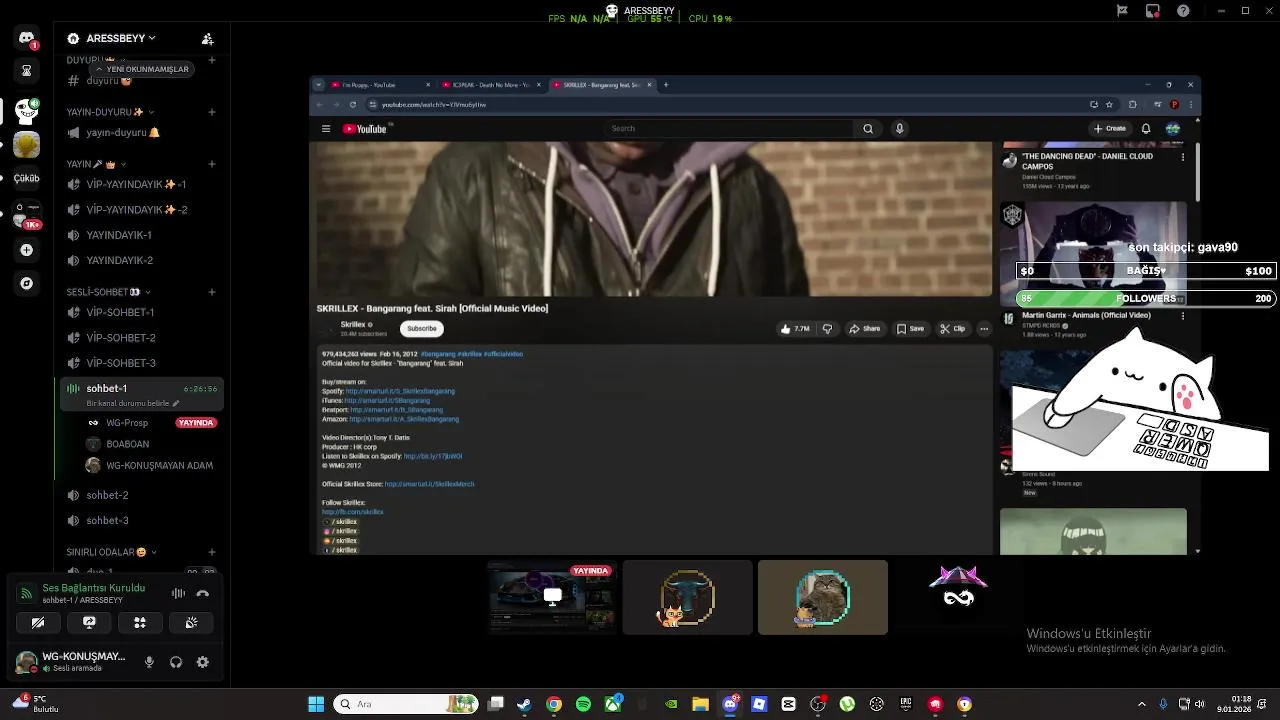Open Discord user settings gear
Viewport: 1280px width, 720px height.
pyautogui.click(x=203, y=662)
